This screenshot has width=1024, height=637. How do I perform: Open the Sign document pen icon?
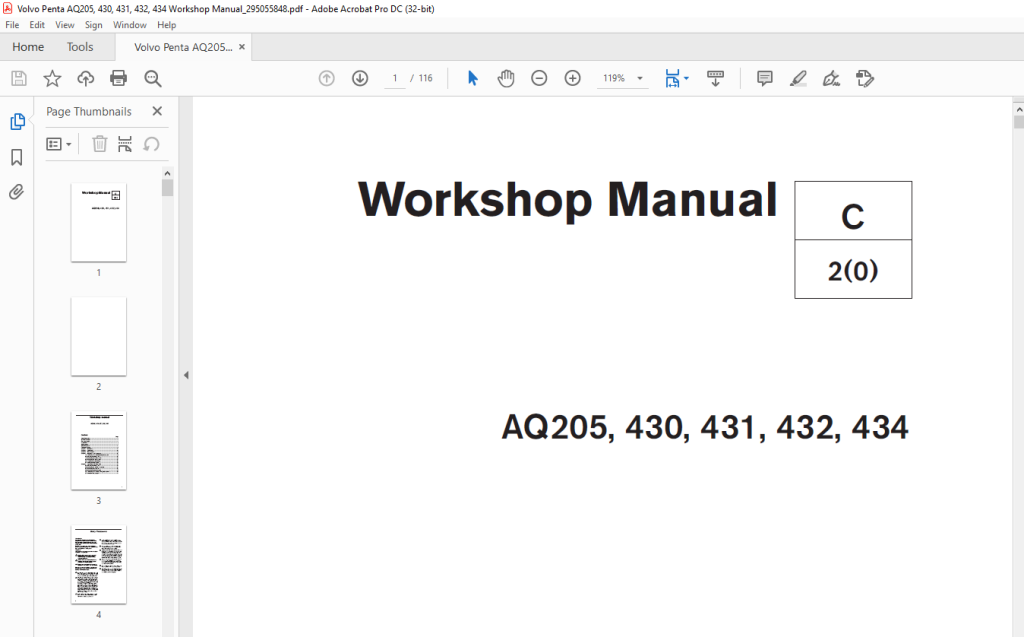(x=831, y=78)
